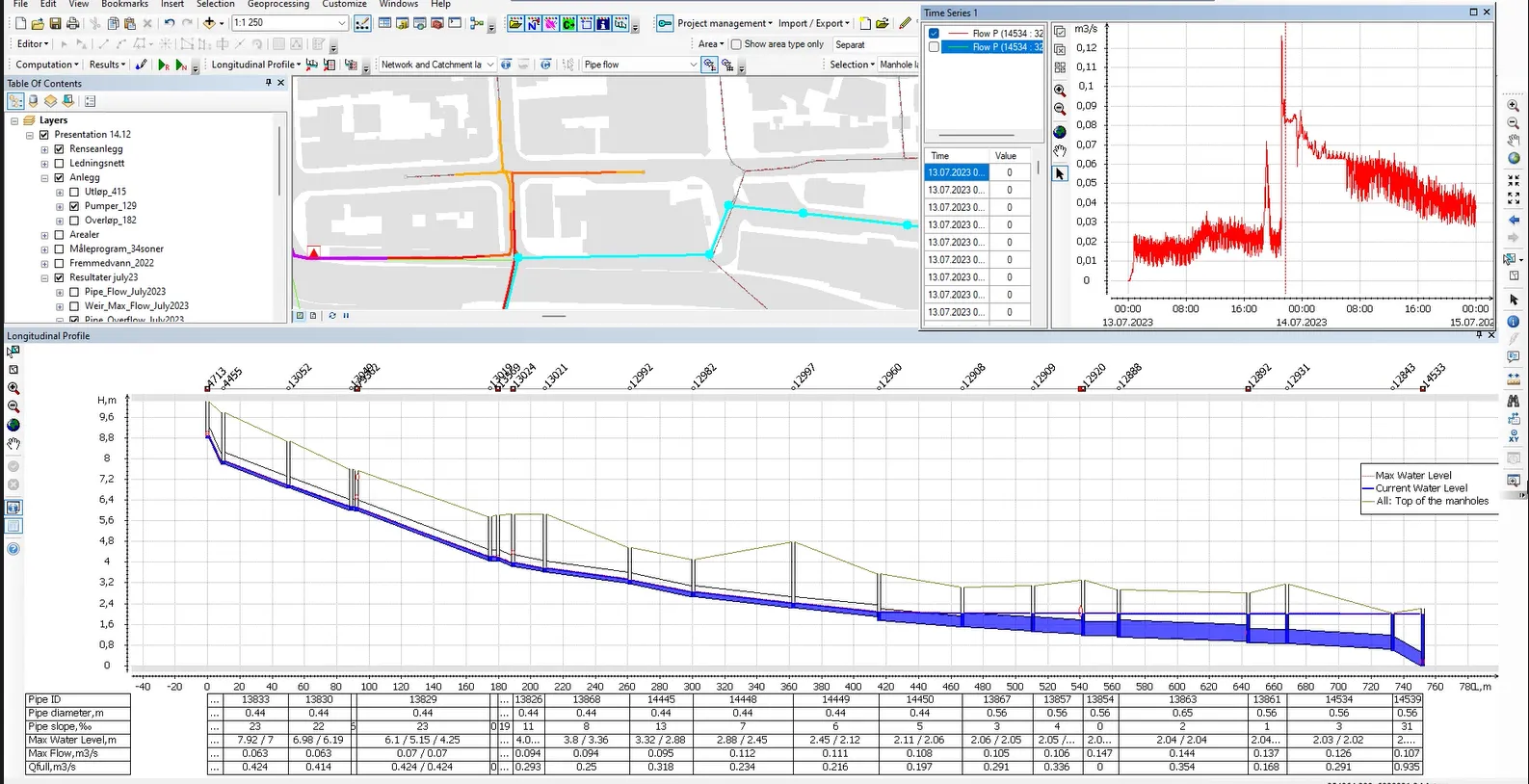Enable the Ledningsnett layer checkbox

click(x=60, y=164)
